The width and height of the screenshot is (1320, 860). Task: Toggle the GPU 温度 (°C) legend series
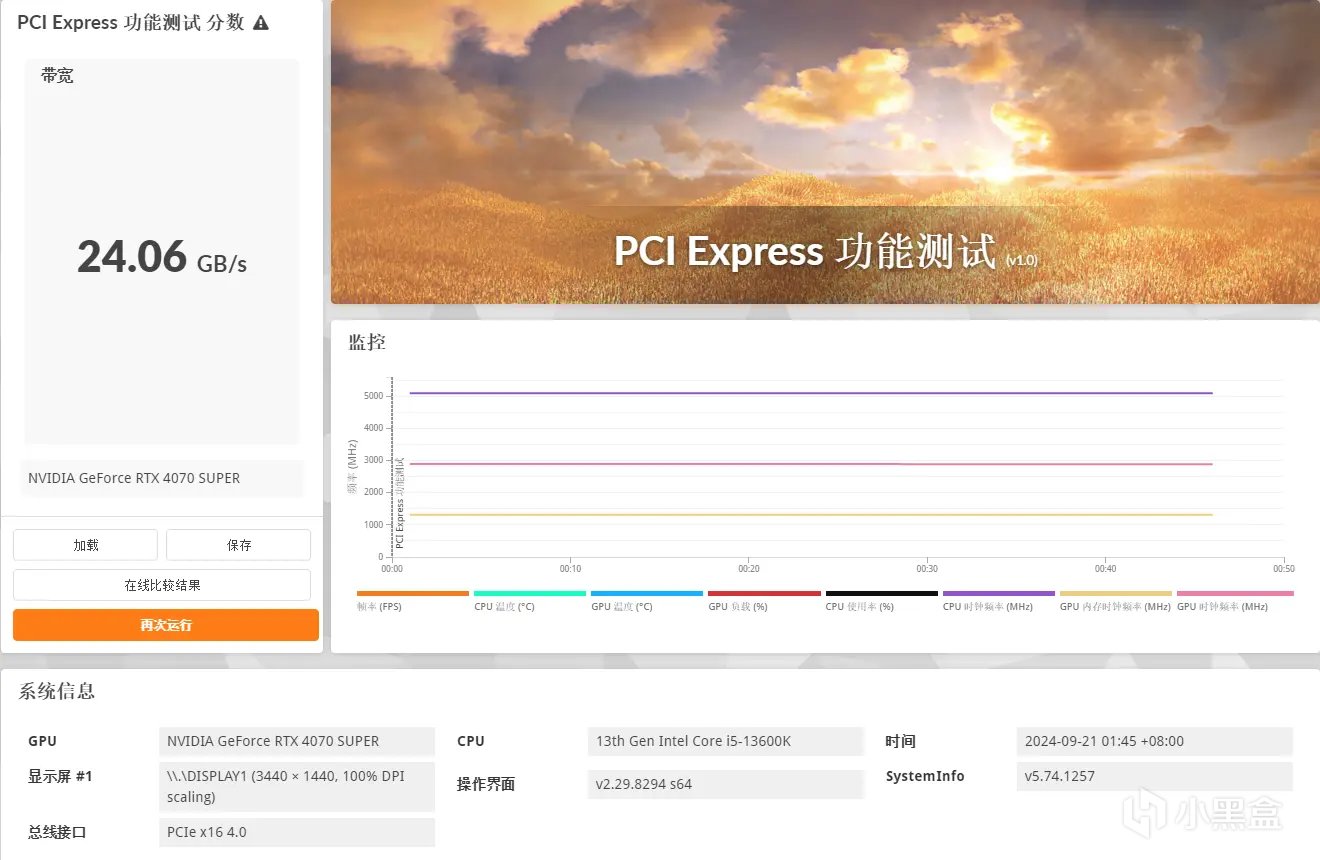pos(647,601)
